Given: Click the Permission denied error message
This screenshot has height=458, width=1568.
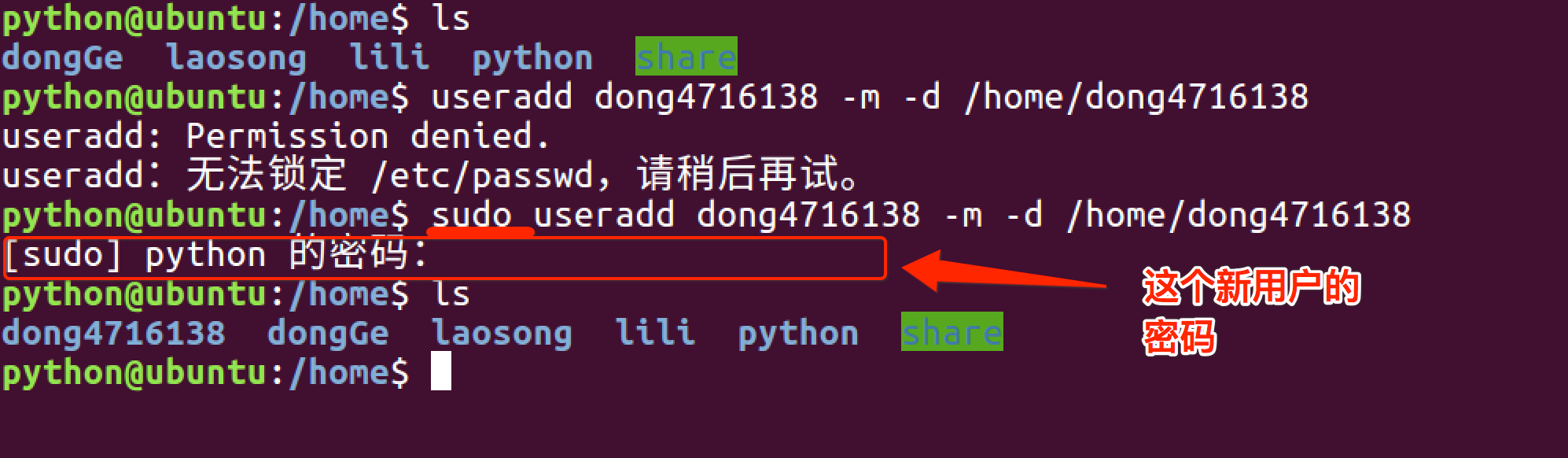Looking at the screenshot, I should (x=368, y=136).
